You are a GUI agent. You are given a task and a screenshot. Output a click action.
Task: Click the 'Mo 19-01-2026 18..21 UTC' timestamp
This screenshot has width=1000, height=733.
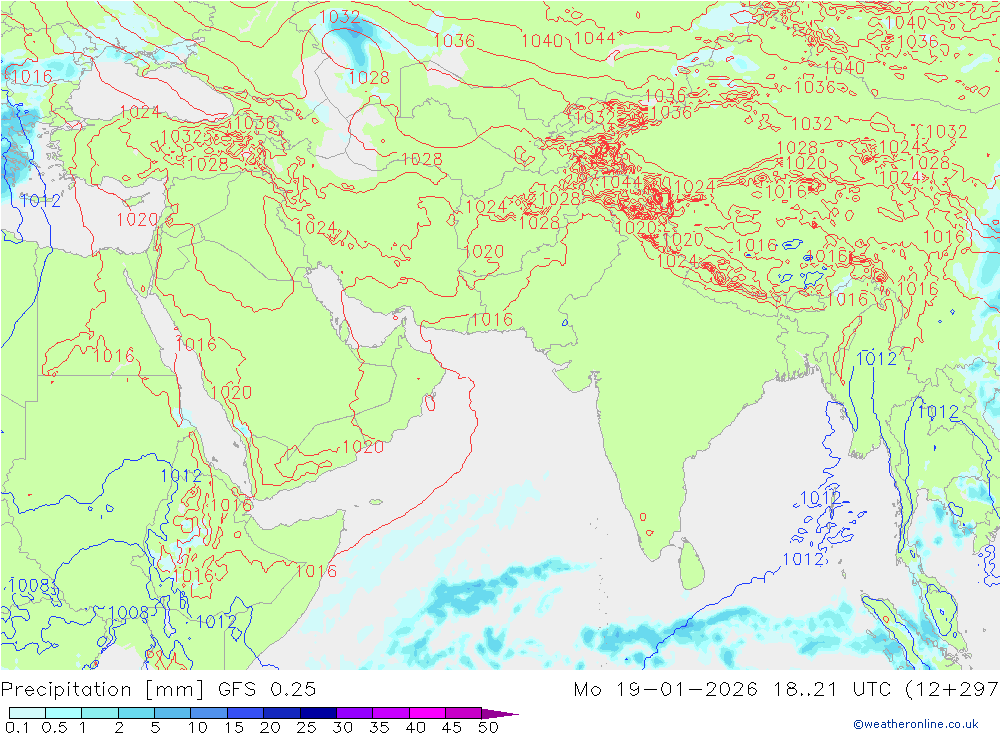pos(735,690)
